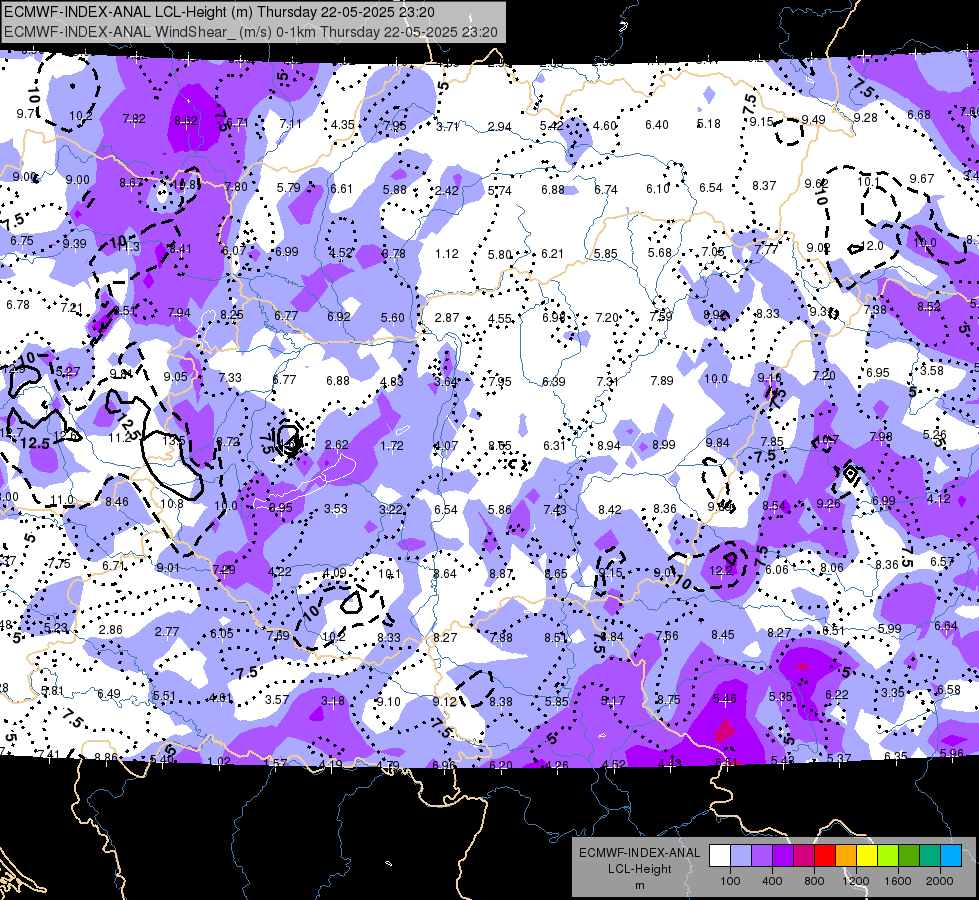Click the wind shear value 5.46
This screenshot has height=900, width=979.
(725, 698)
